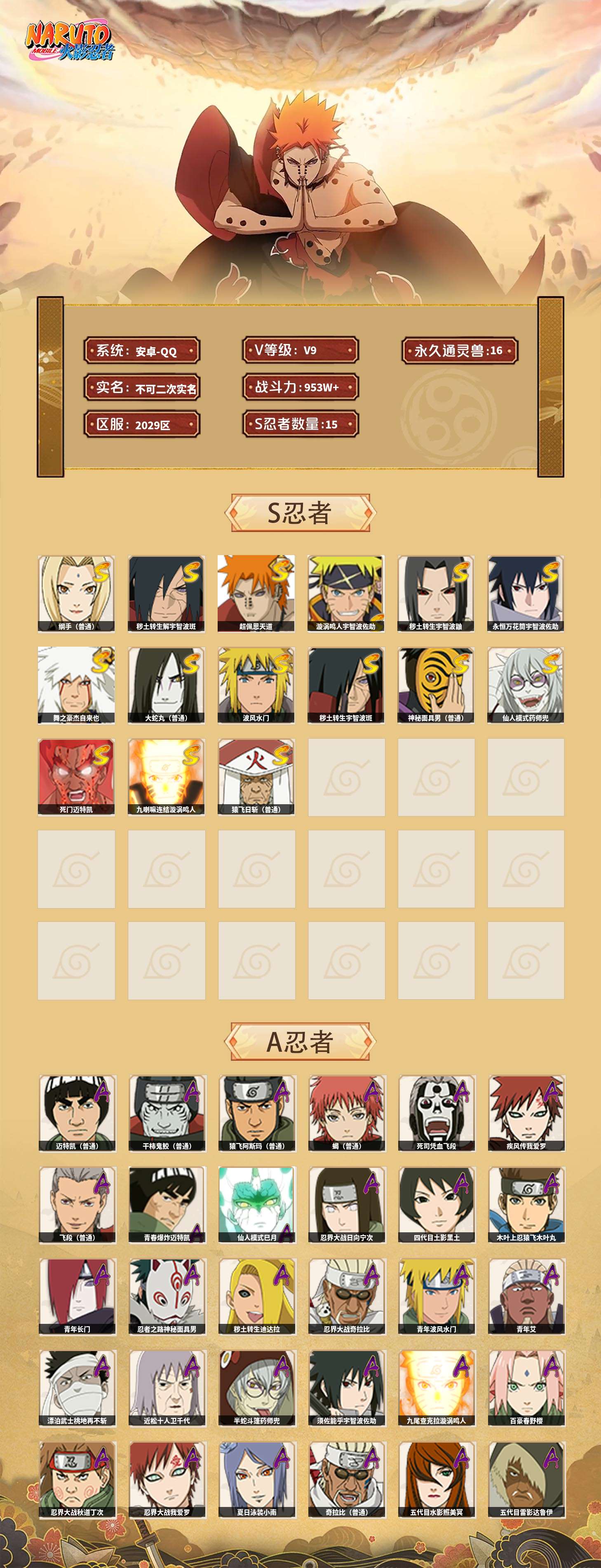This screenshot has width=601, height=1568.
Task: Click the 大蛇丸（普通）ninja portrait
Action: click(x=166, y=685)
